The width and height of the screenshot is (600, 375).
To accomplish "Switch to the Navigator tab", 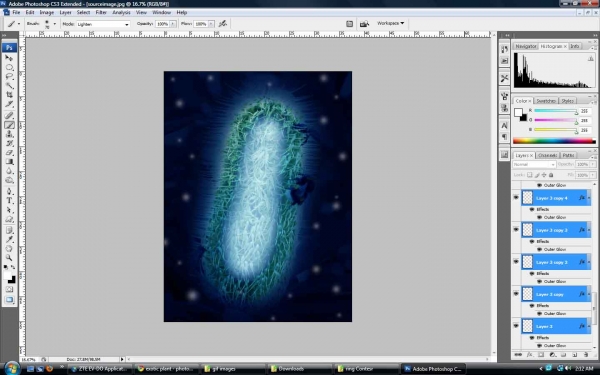I will 526,46.
